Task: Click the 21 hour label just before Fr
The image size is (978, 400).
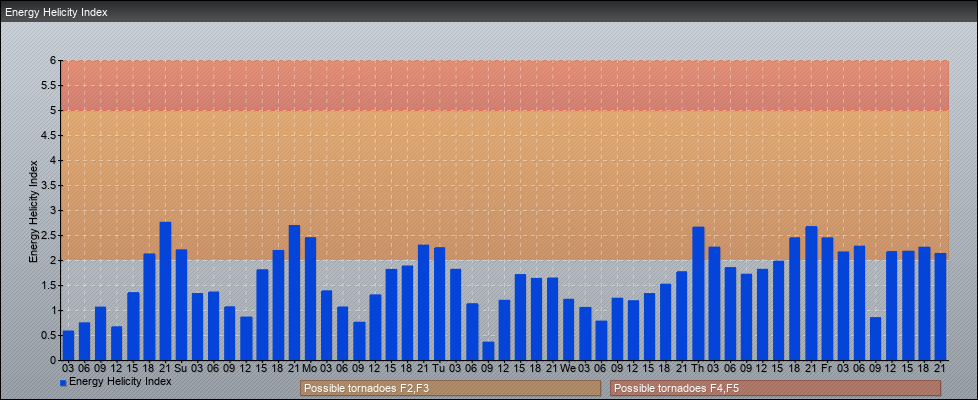Action: coord(811,368)
